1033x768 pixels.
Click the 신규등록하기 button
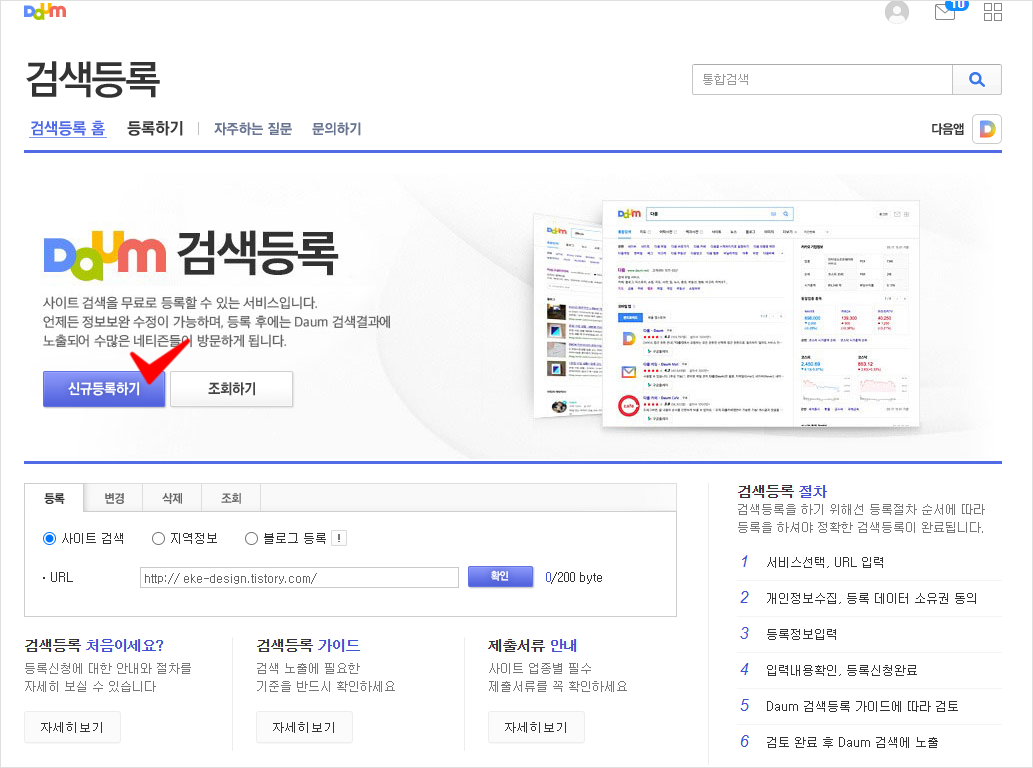click(x=104, y=389)
